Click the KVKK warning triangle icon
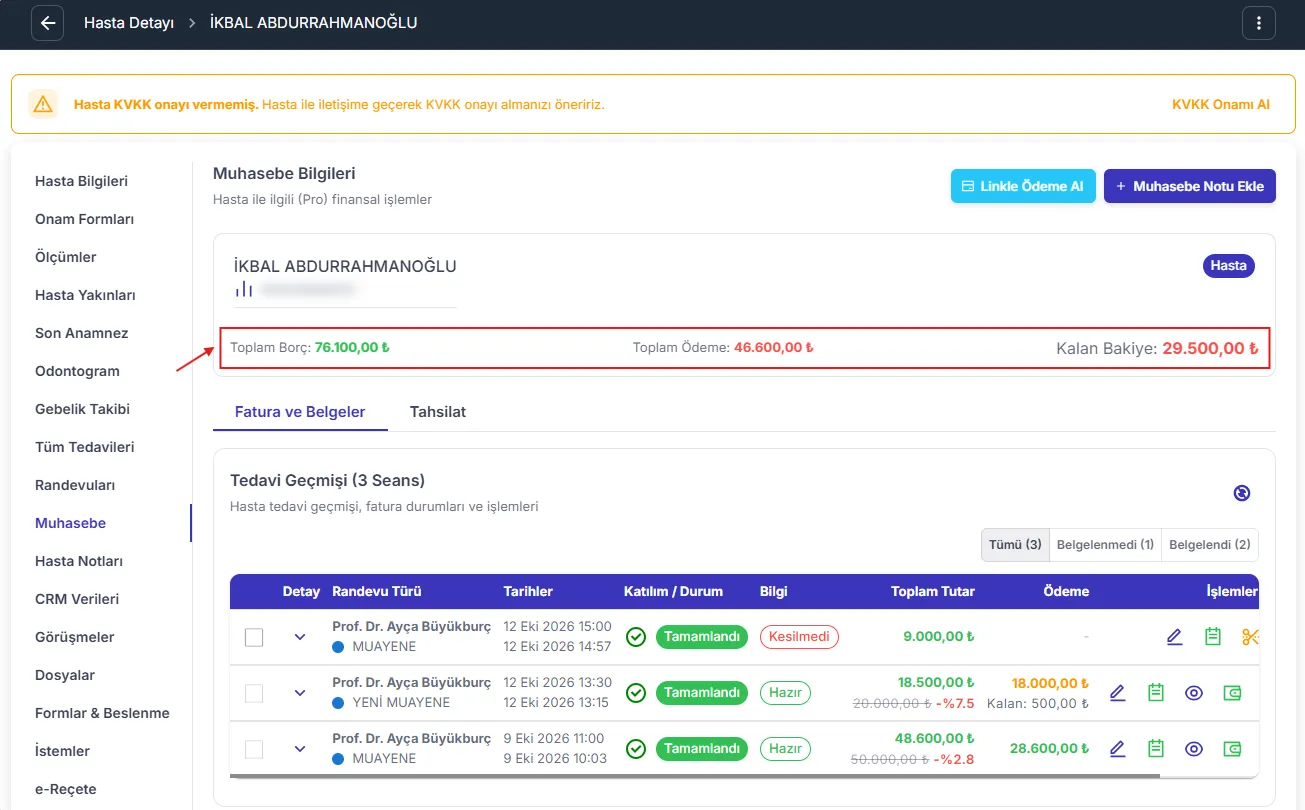The image size is (1305, 810). click(43, 104)
